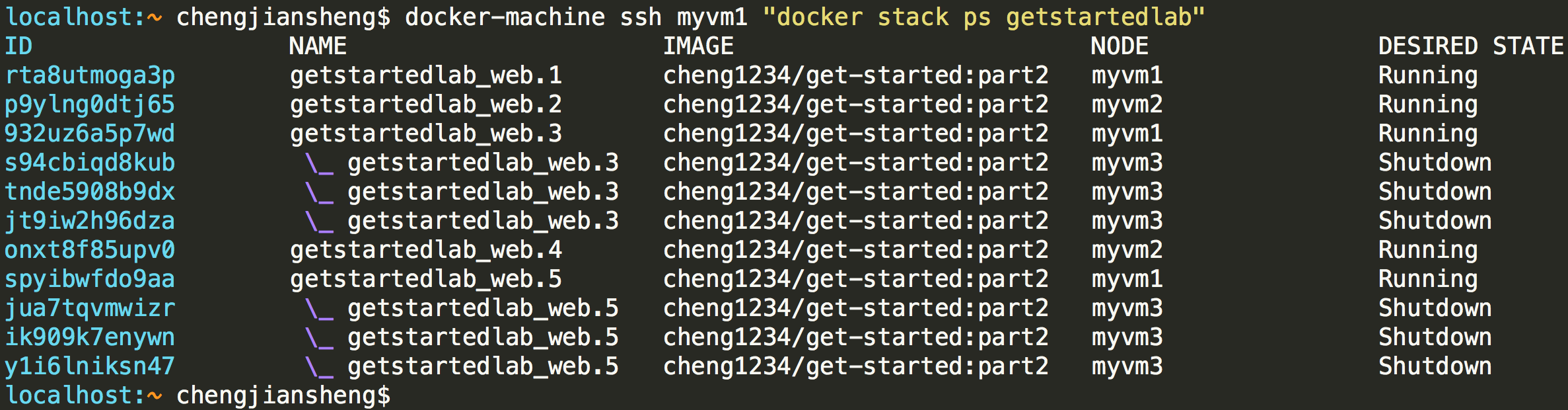Screen dimensions: 1568x410
Task: Click the task ID p9ylng0dtj65
Action: tap(90, 105)
